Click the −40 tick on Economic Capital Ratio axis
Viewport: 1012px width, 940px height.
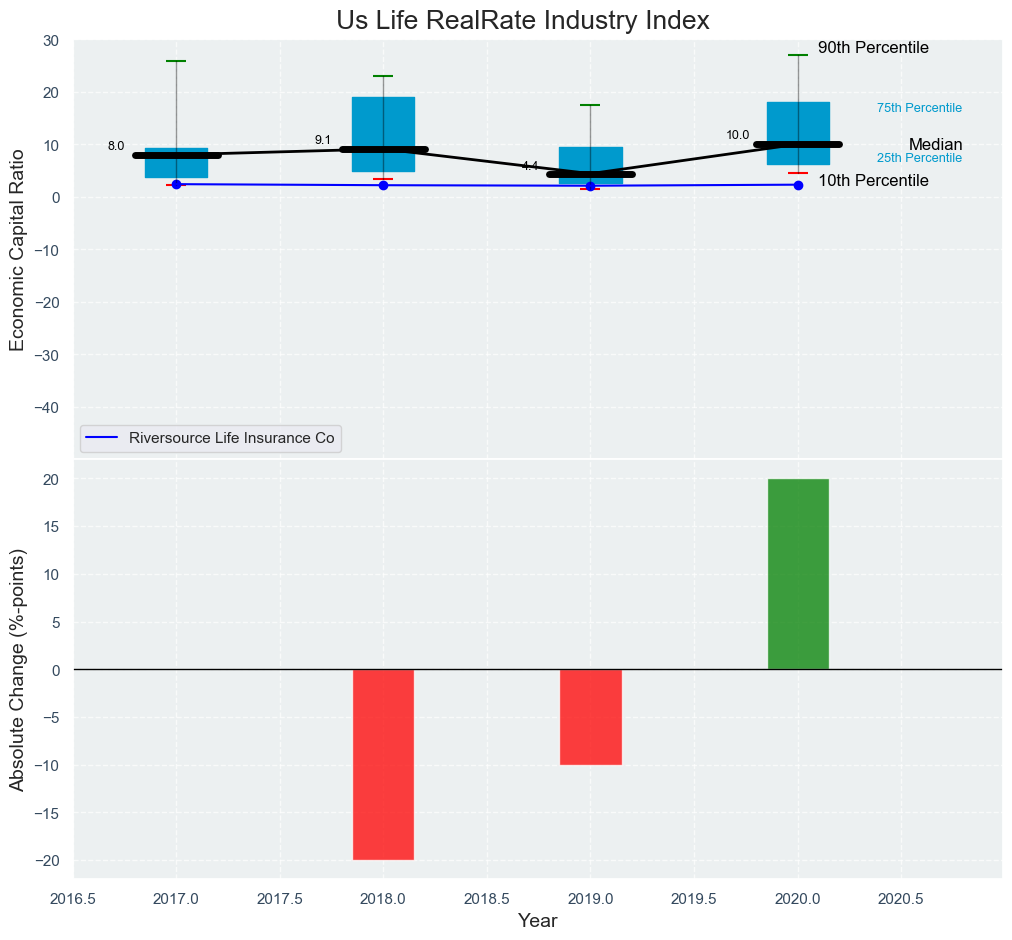[46, 408]
